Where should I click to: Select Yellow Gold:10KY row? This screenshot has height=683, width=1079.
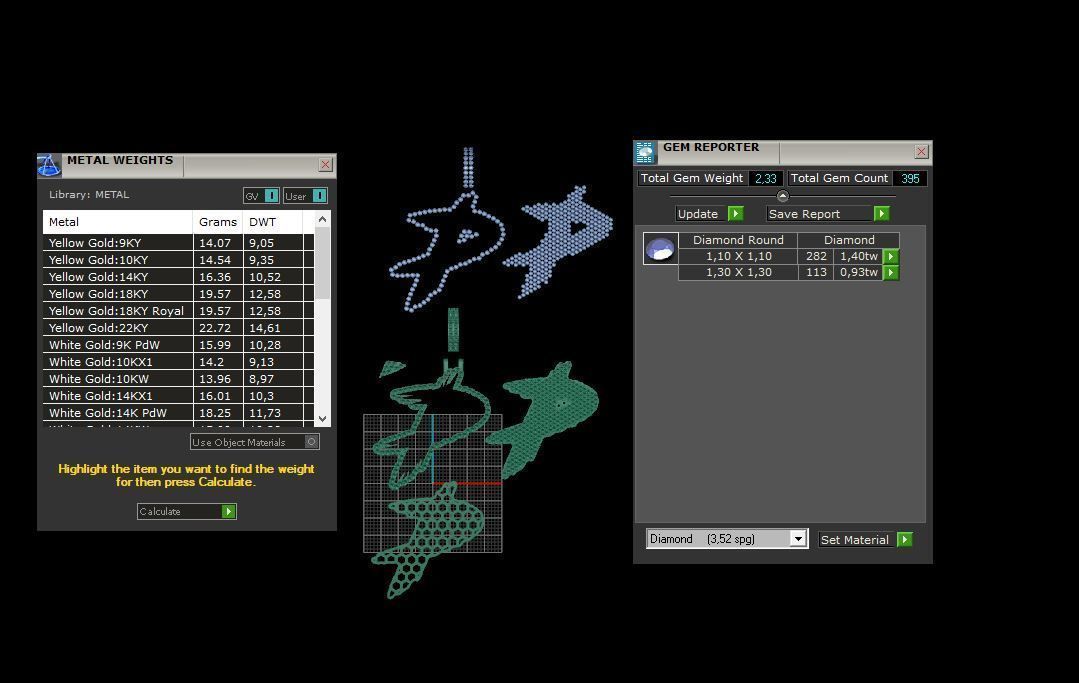click(178, 260)
